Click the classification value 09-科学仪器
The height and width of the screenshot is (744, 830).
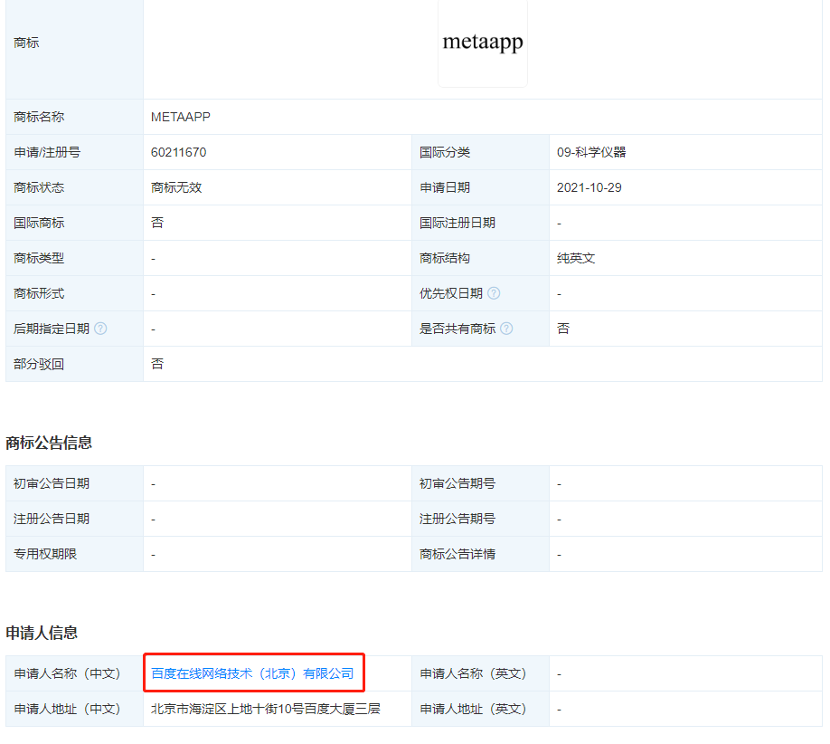click(591, 152)
